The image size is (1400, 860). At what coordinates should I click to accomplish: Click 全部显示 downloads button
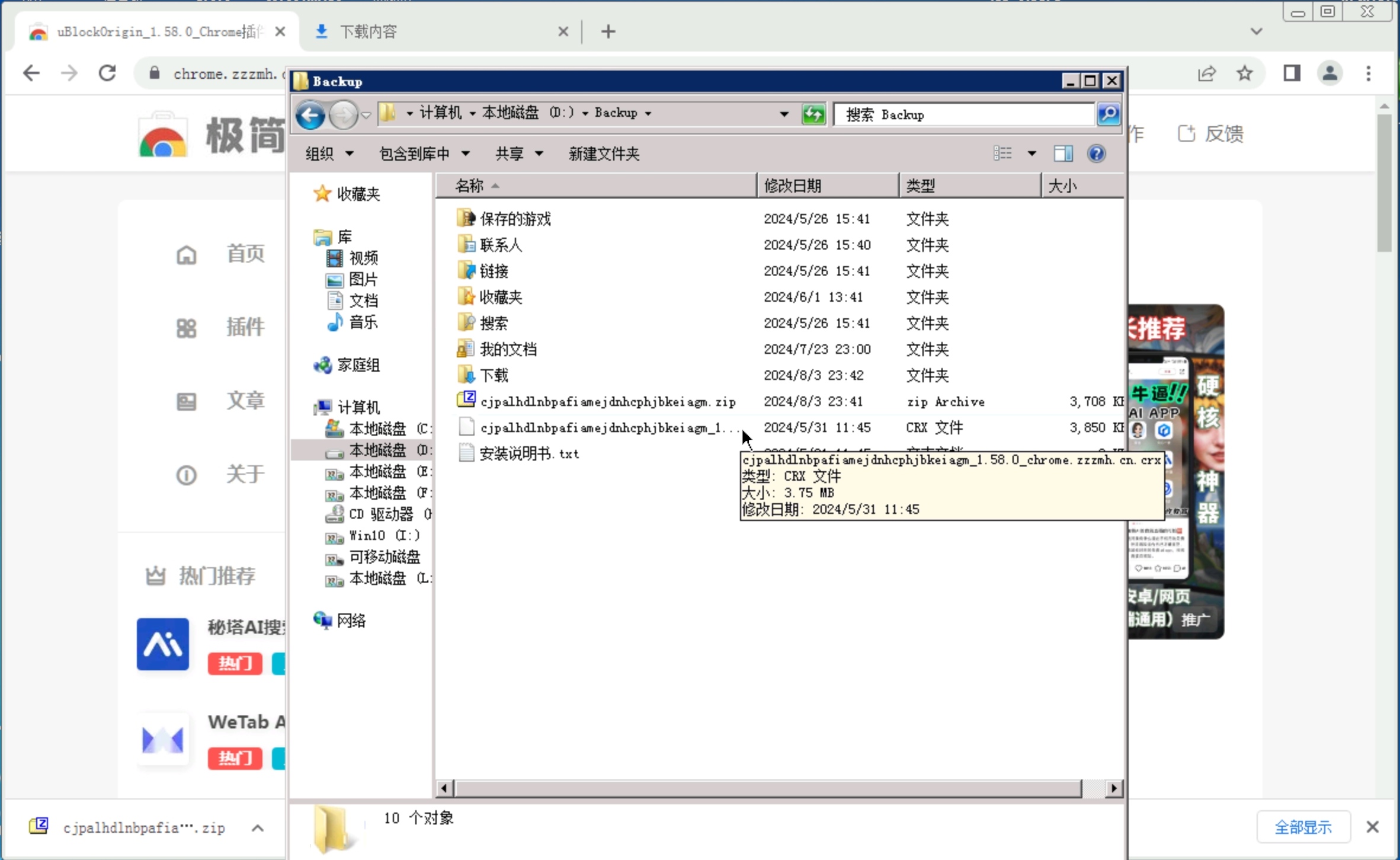click(1302, 827)
